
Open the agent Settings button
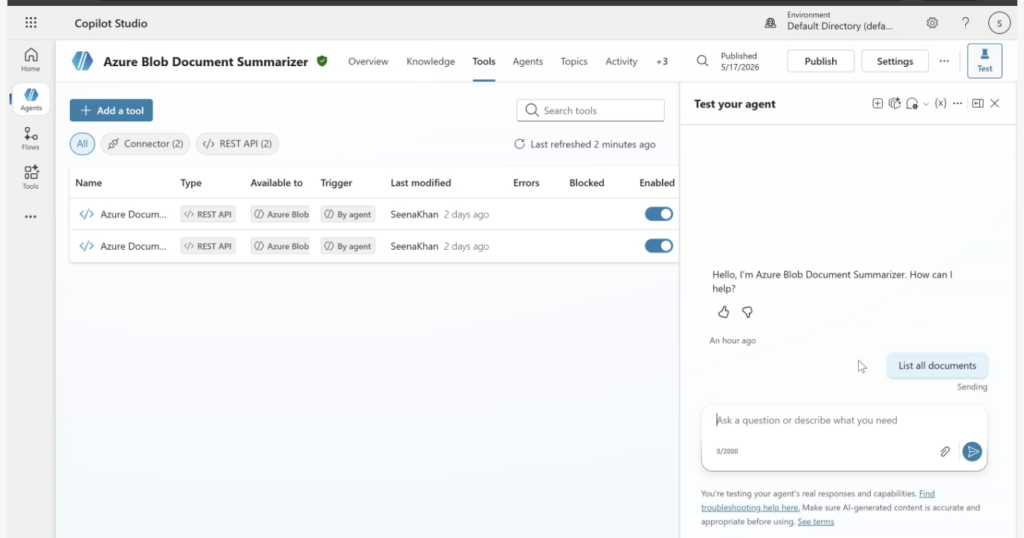[895, 61]
